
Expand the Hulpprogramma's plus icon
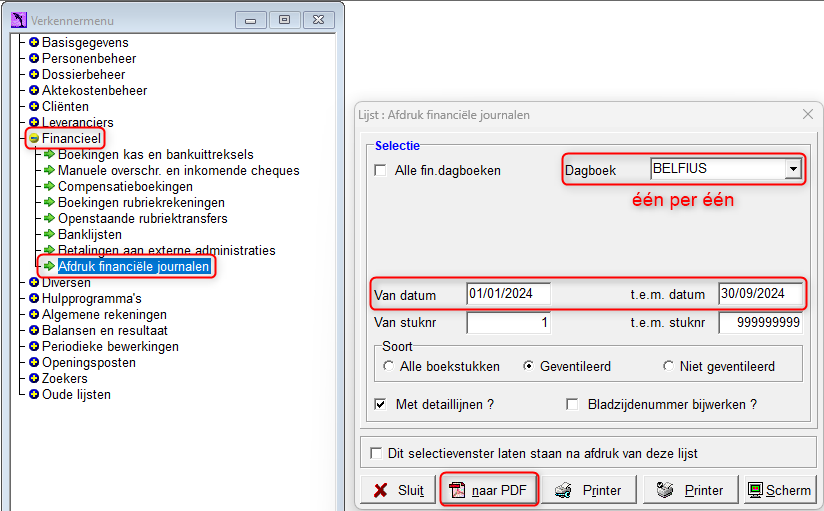(34, 298)
